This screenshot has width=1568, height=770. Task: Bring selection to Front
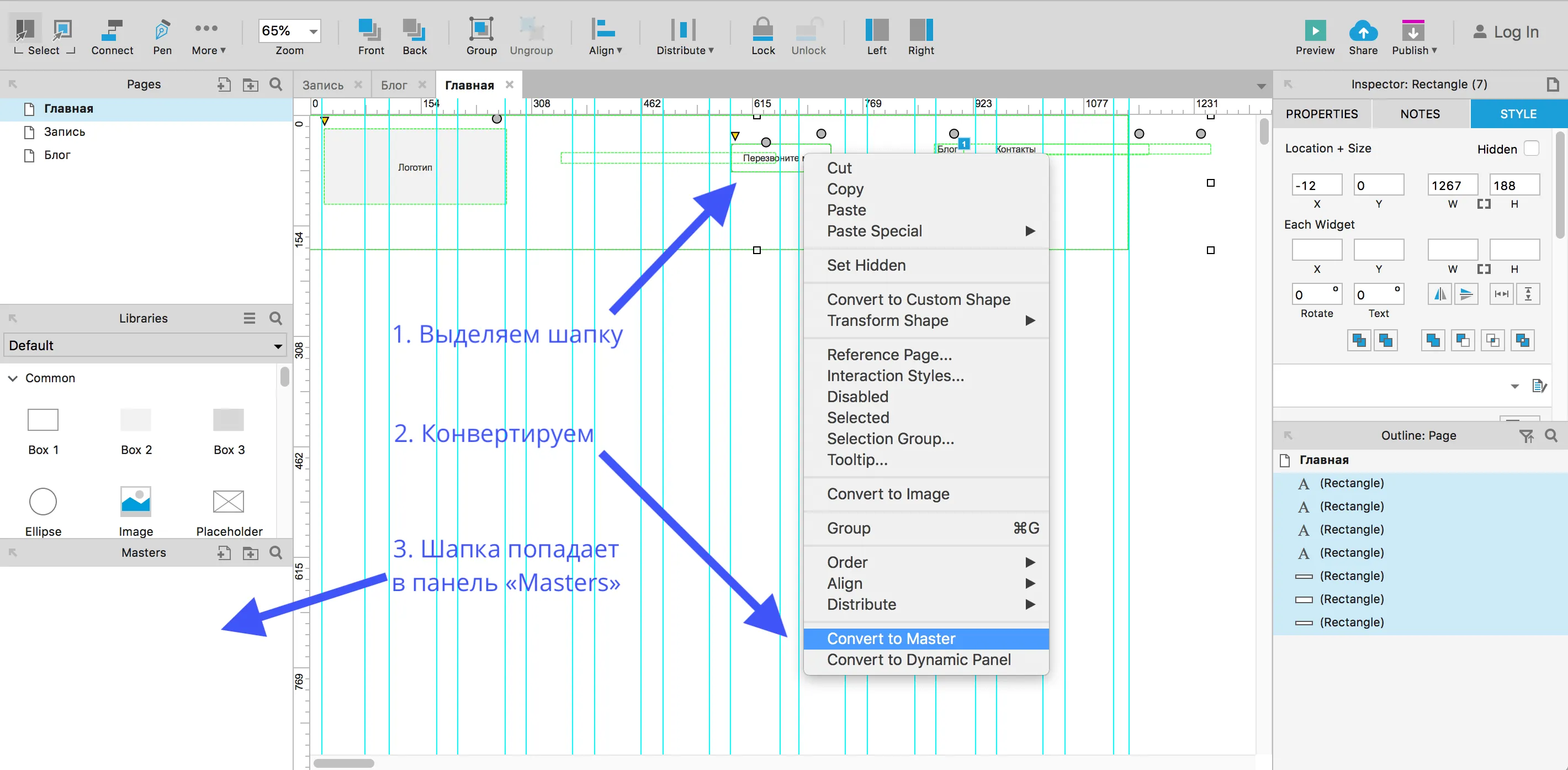(370, 30)
